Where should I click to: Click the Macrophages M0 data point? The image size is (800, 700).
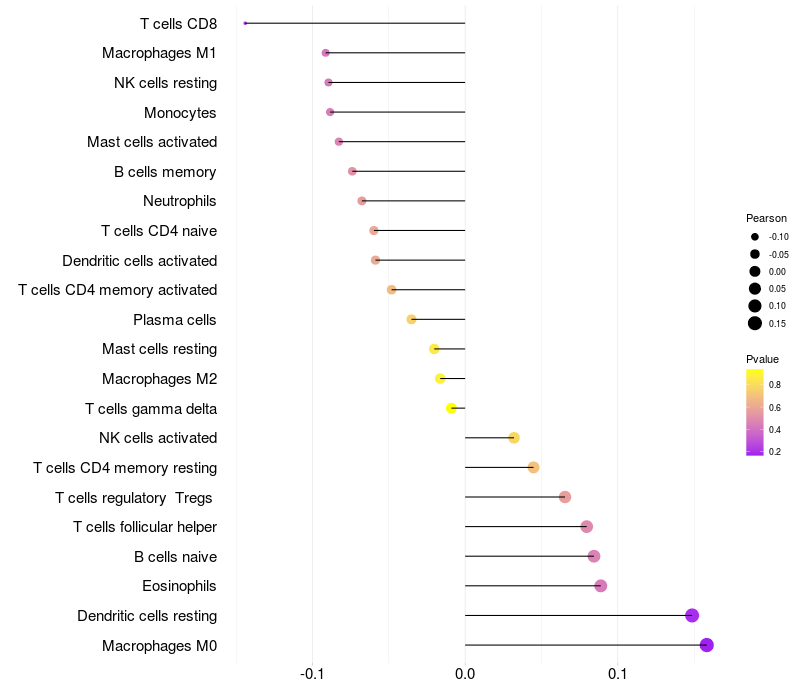pyautogui.click(x=706, y=645)
